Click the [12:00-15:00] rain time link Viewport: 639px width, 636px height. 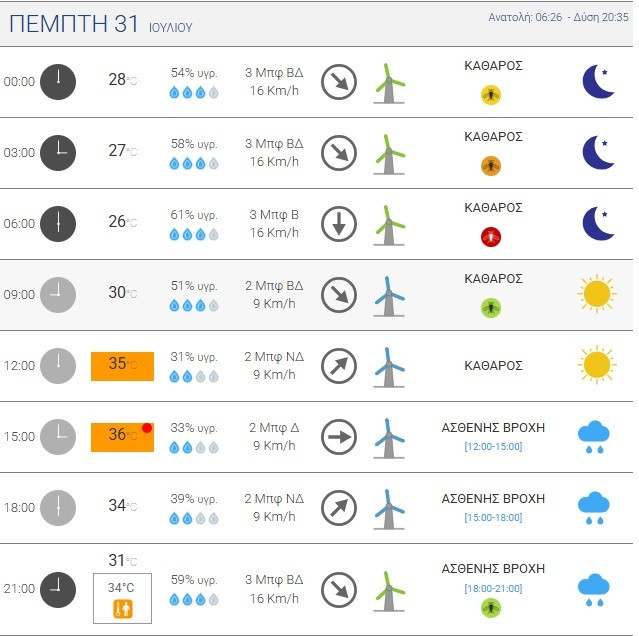[493, 446]
